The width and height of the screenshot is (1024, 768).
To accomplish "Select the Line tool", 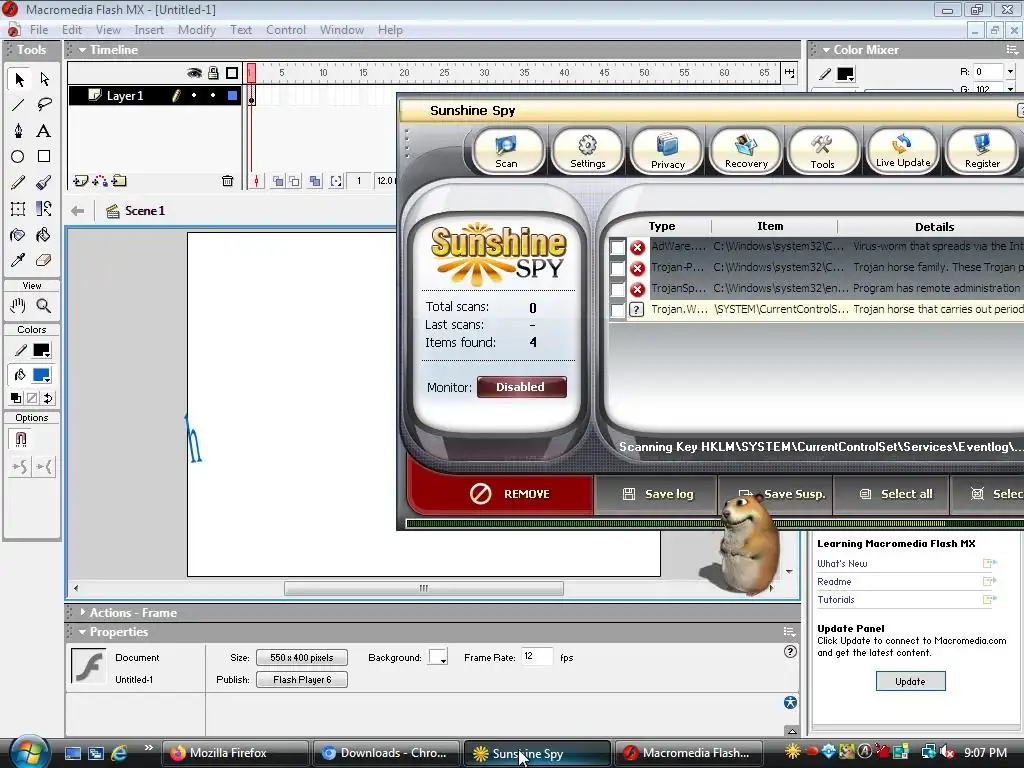I will [18, 104].
